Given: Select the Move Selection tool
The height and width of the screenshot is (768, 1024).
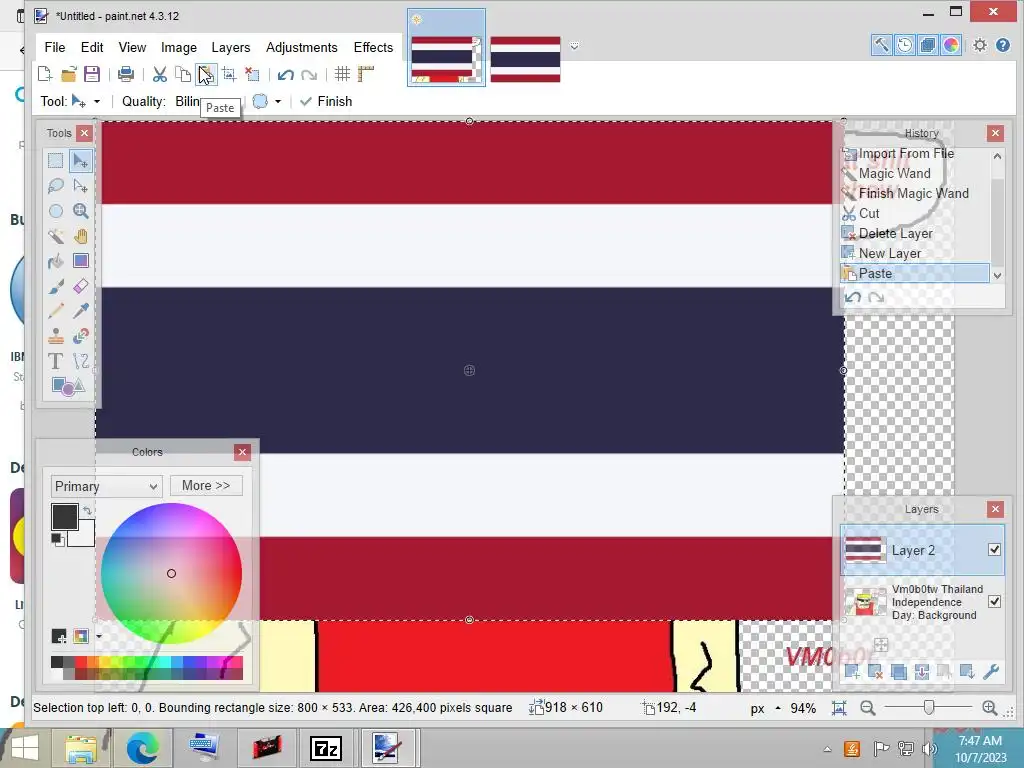Looking at the screenshot, I should [80, 186].
